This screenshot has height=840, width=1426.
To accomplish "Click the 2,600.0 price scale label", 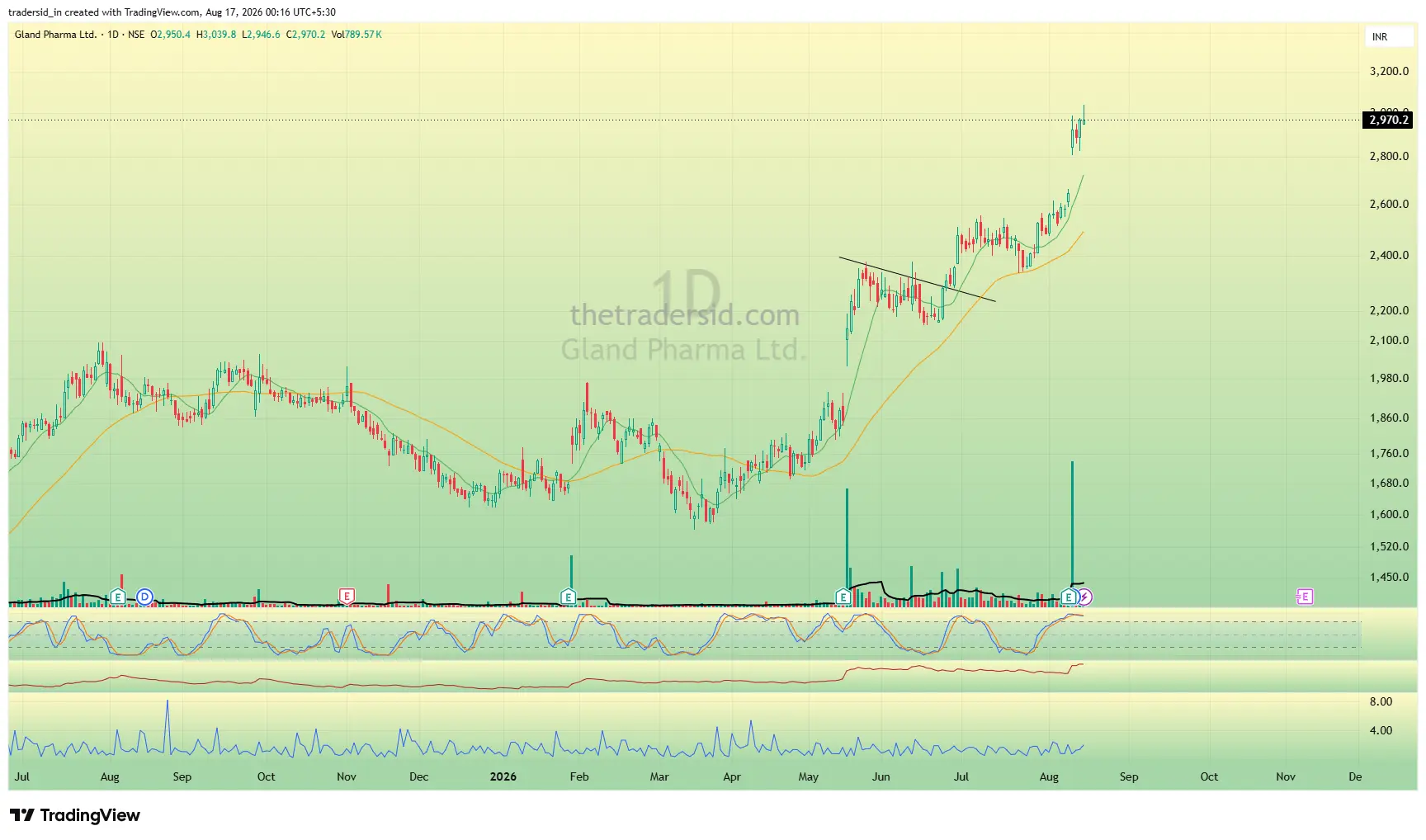I will (1389, 204).
